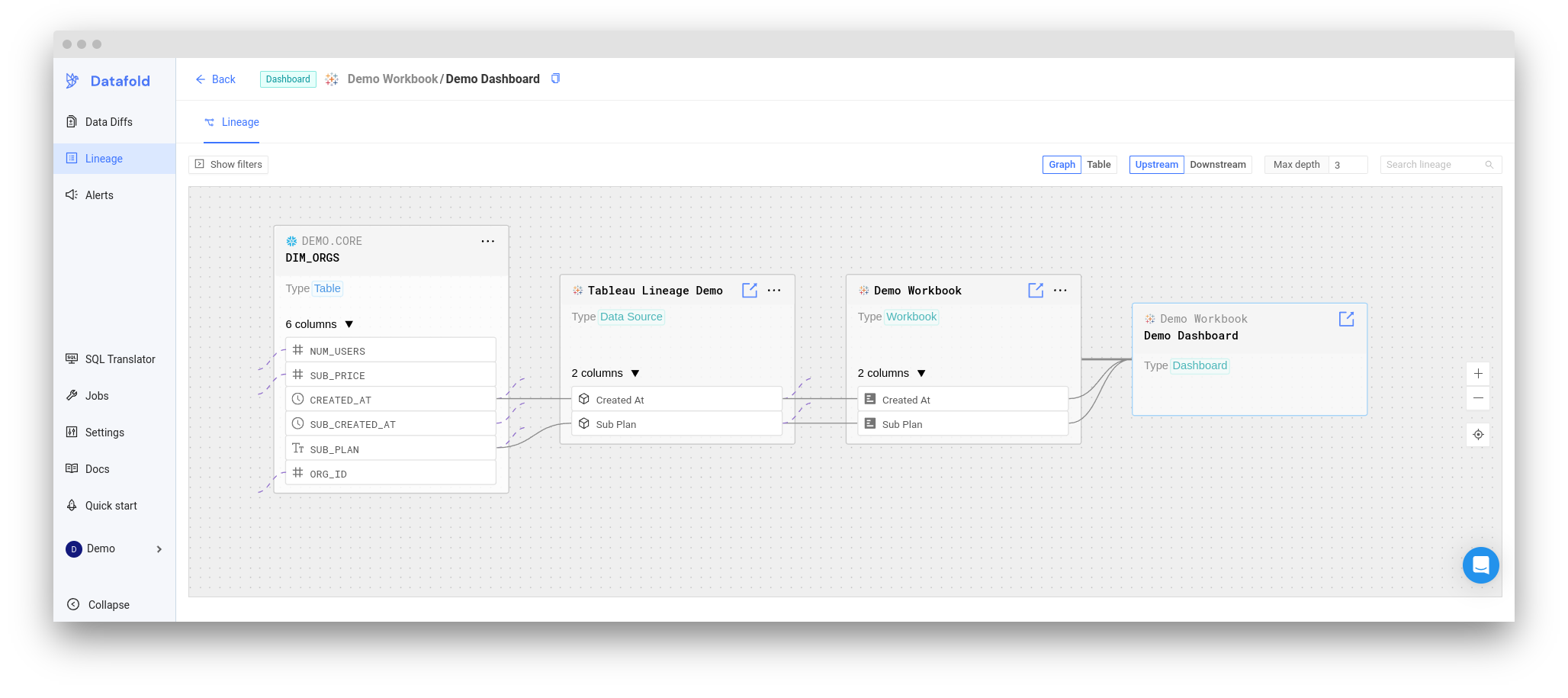Screen dimensions: 1568x698
Task: Select Sub Plan in Demo Workbook node
Action: [962, 423]
